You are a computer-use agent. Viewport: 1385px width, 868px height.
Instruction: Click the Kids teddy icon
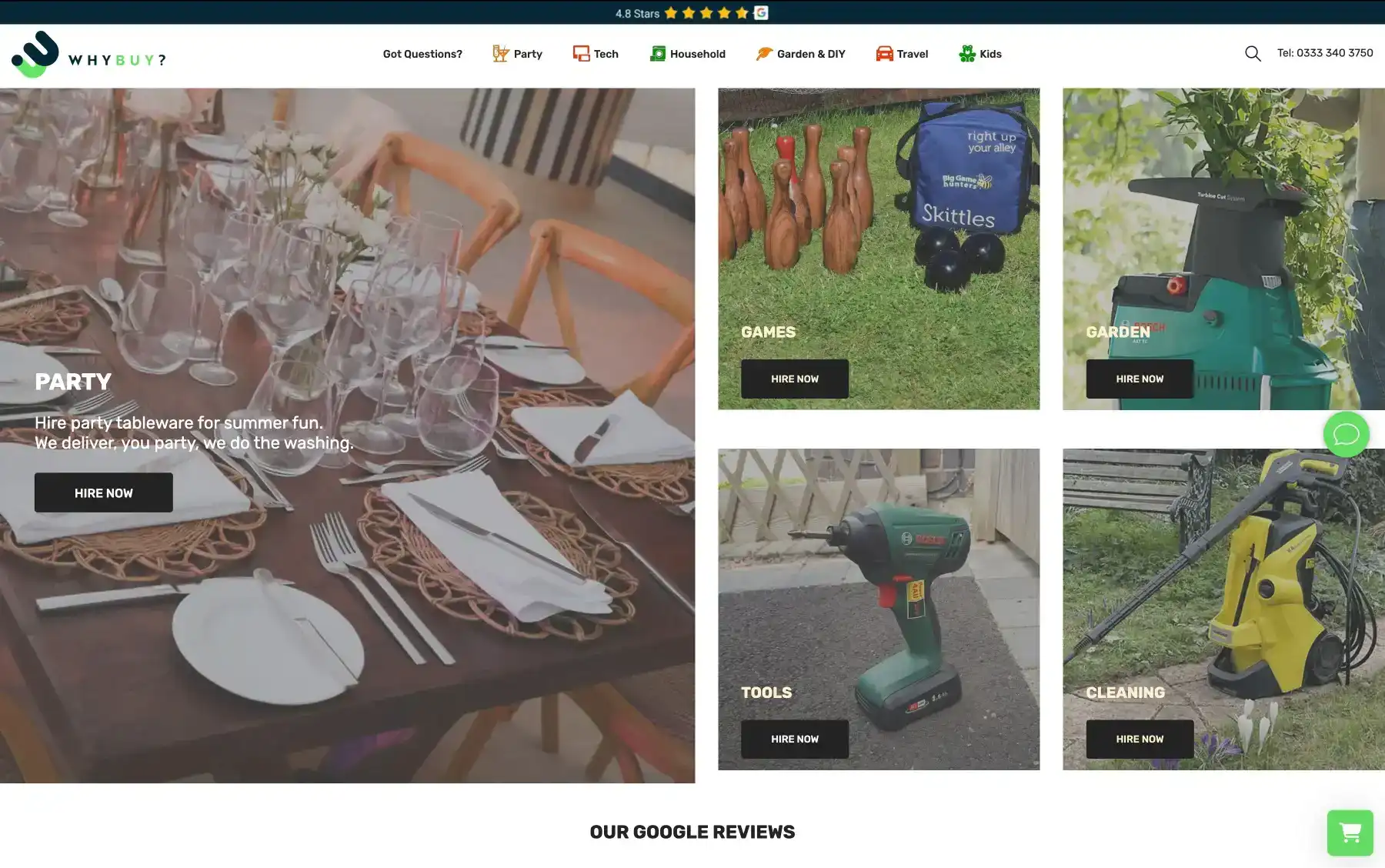click(x=967, y=53)
